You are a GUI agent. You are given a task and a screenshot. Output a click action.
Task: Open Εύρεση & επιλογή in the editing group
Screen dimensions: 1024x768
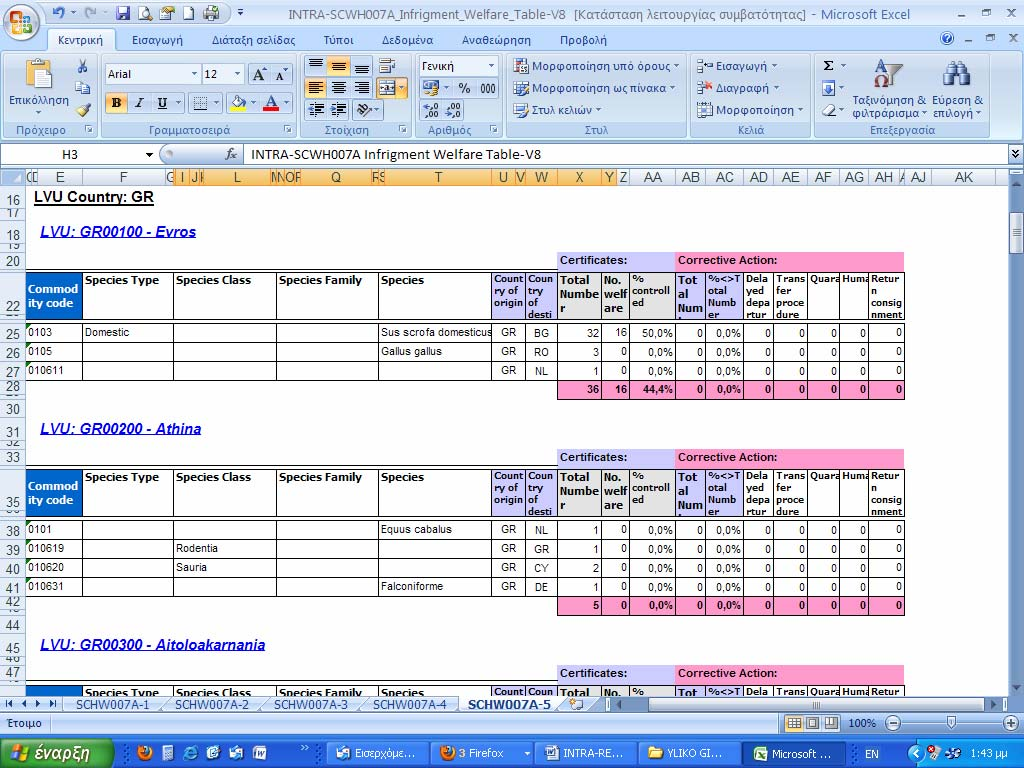pyautogui.click(x=957, y=88)
